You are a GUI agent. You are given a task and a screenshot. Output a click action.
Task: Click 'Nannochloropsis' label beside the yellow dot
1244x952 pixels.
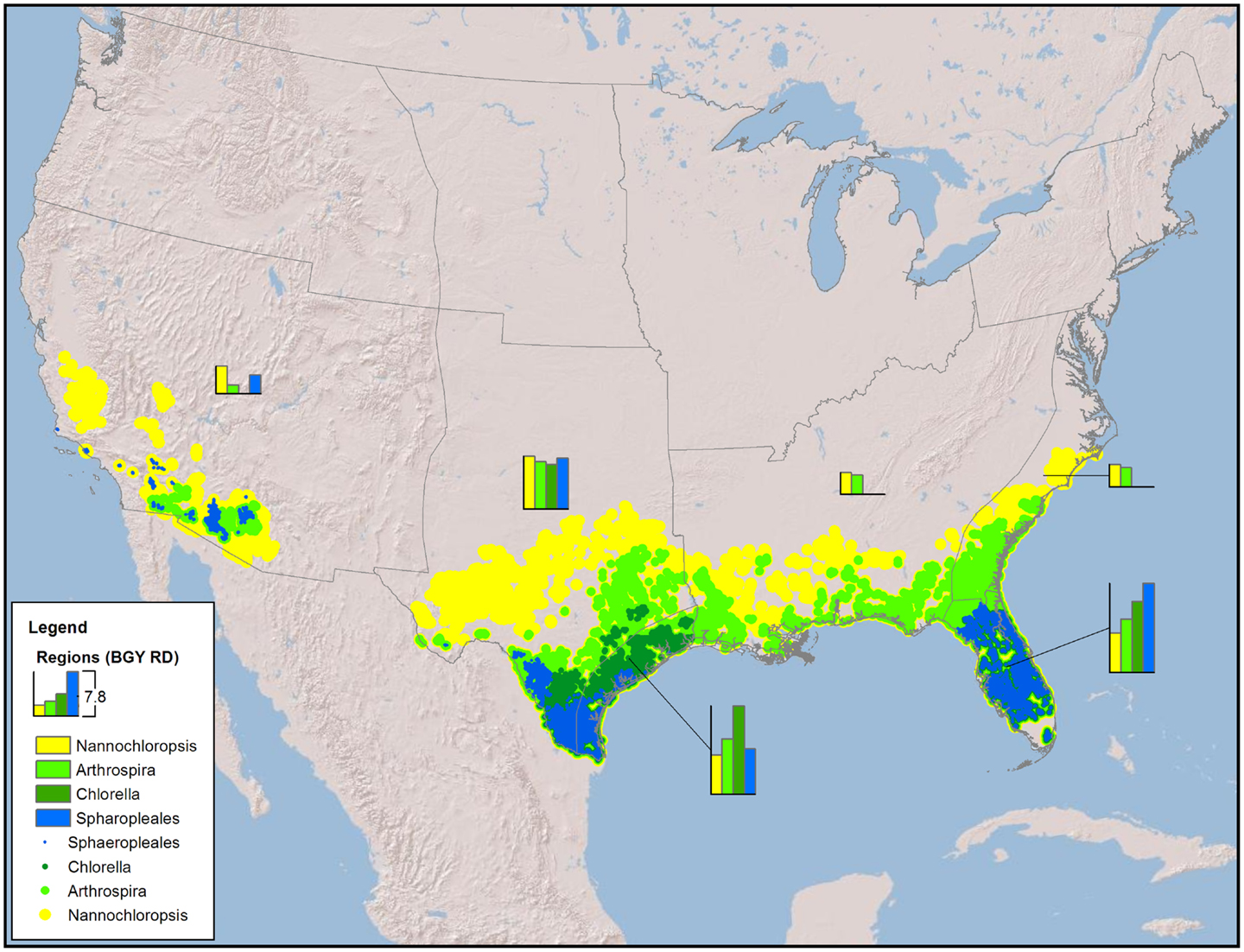[128, 915]
